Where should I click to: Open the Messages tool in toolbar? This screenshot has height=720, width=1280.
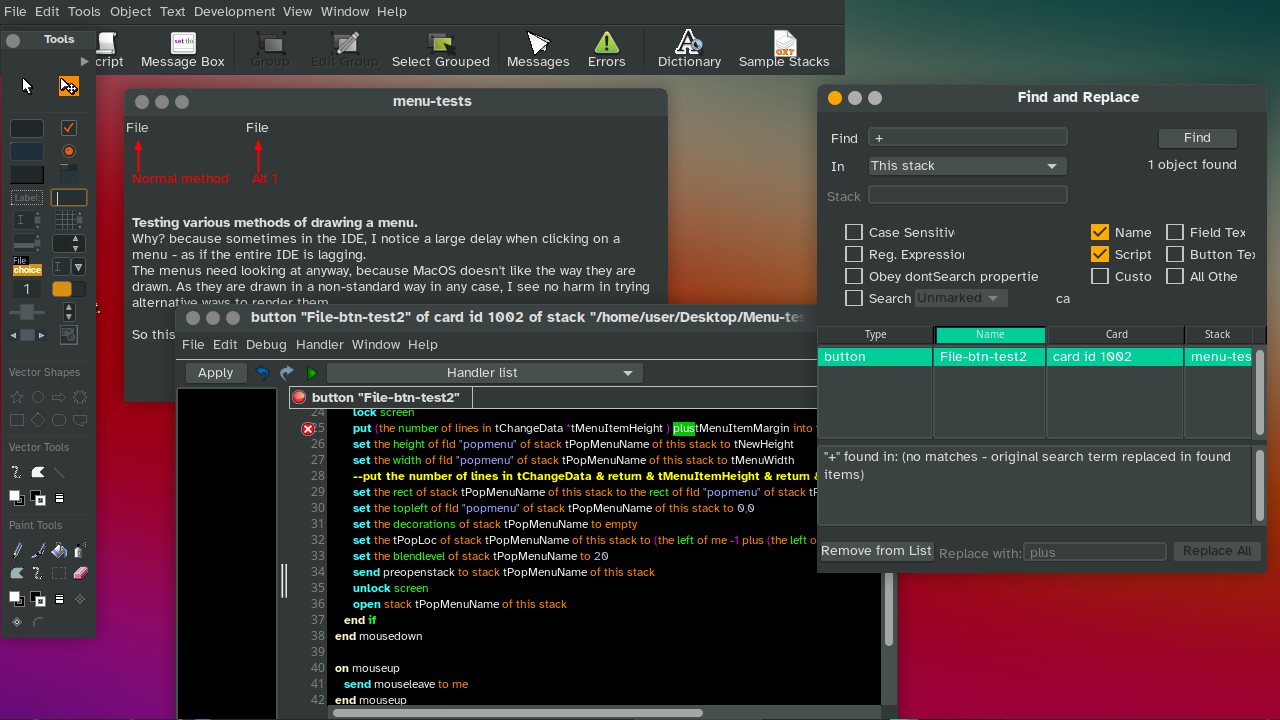point(538,50)
